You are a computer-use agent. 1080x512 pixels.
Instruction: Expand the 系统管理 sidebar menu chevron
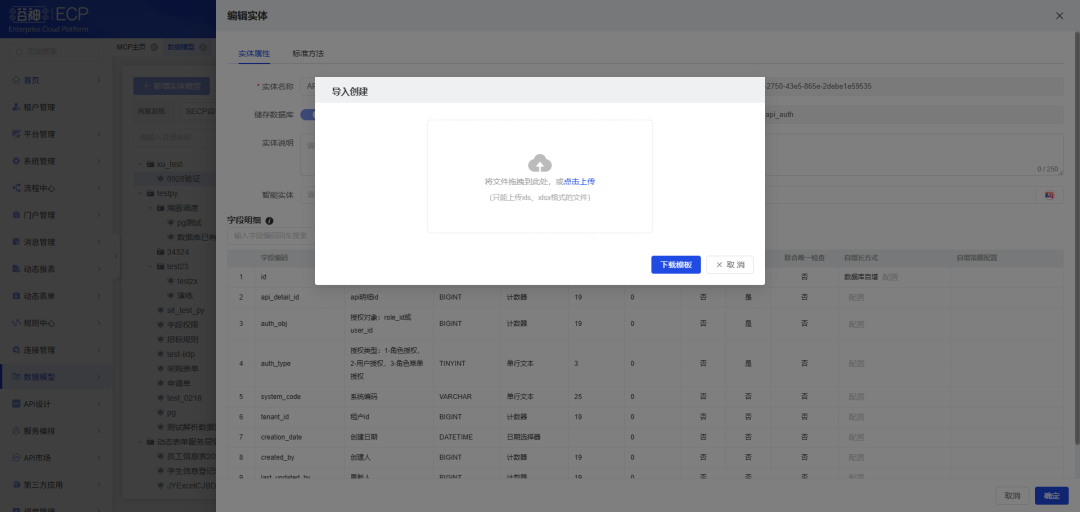[x=99, y=161]
